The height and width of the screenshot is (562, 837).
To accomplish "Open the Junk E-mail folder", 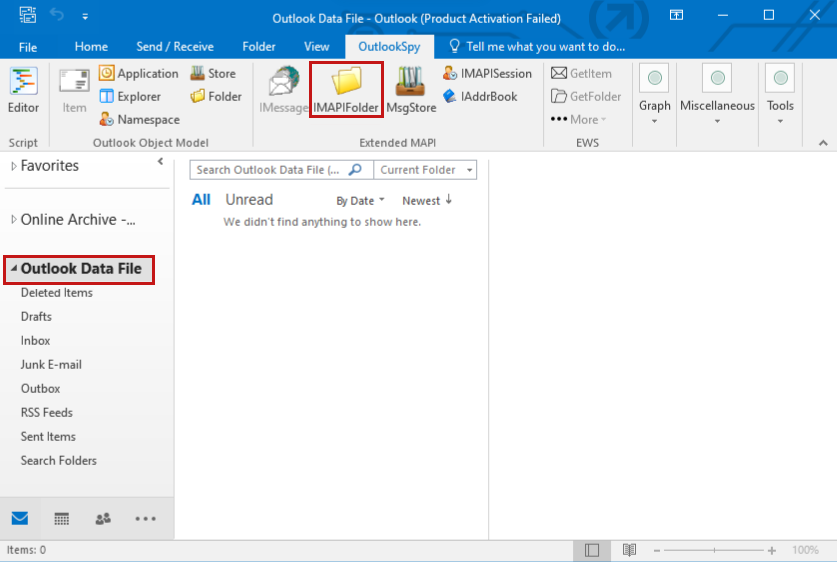I will click(51, 365).
